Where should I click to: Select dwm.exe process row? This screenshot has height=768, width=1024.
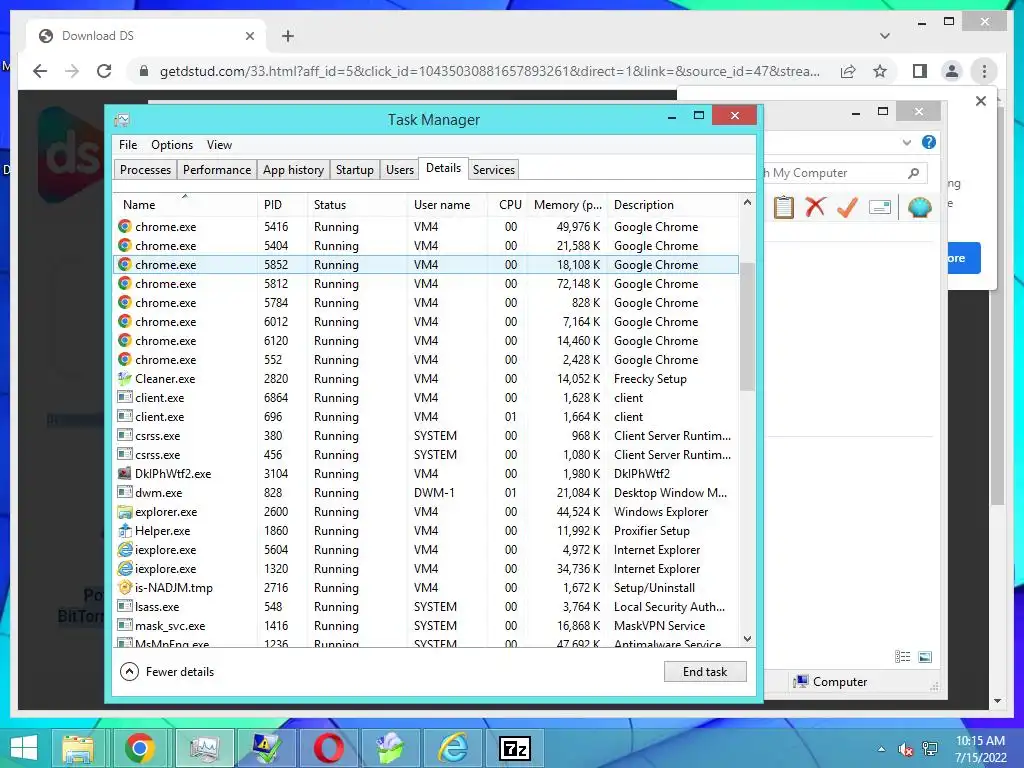(426, 492)
